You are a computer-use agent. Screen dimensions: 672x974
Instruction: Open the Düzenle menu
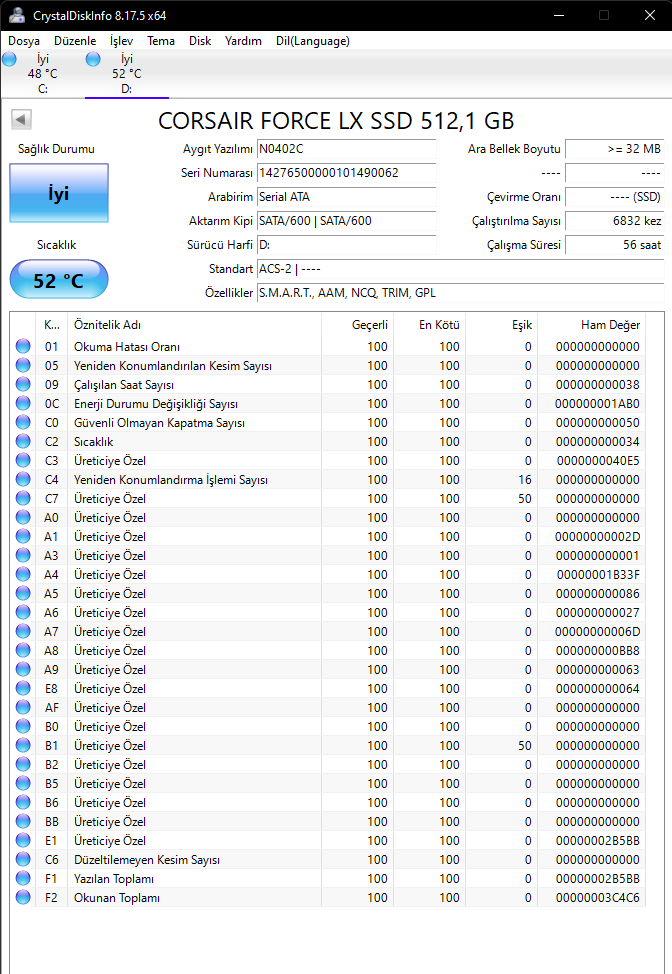pos(75,41)
